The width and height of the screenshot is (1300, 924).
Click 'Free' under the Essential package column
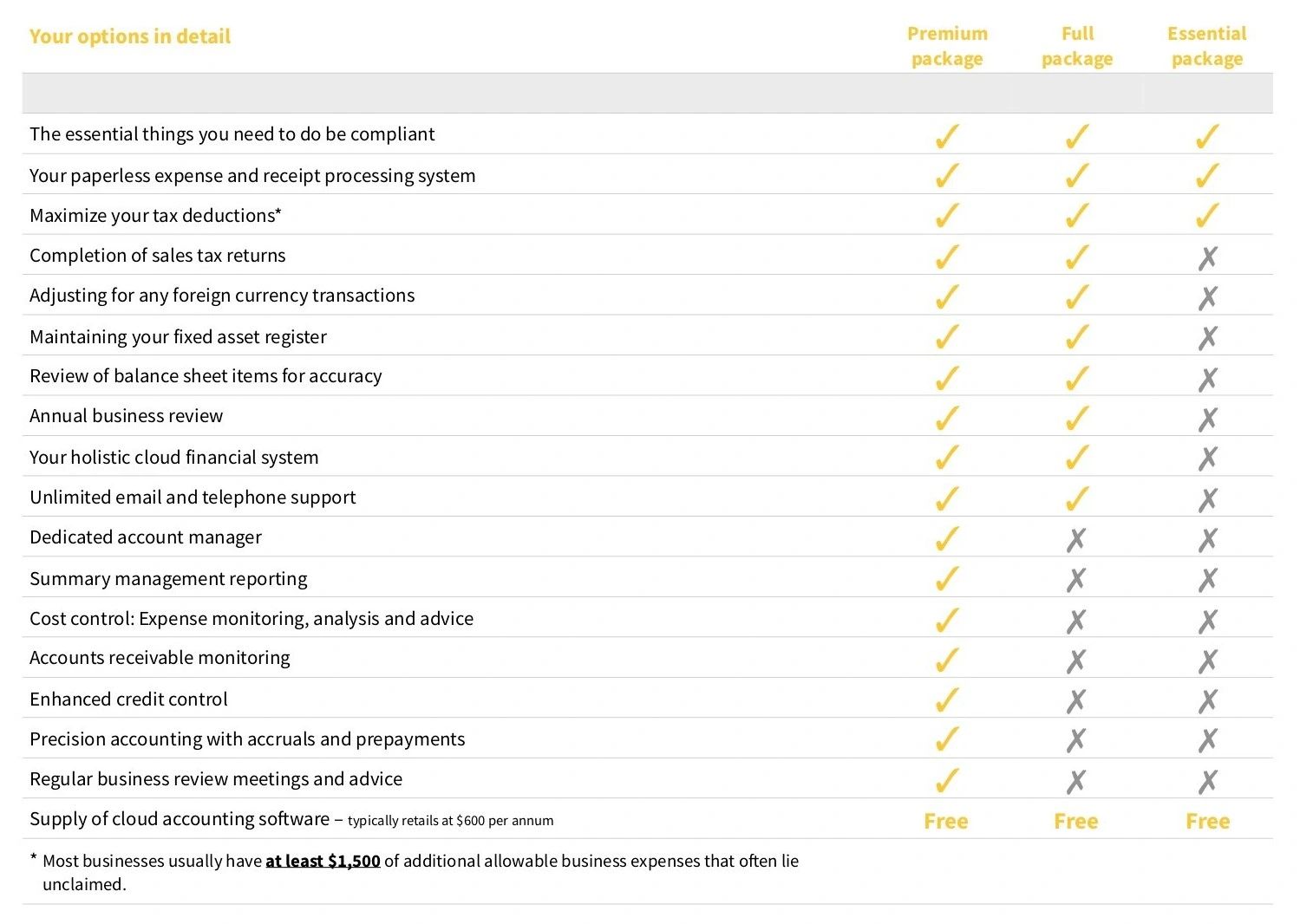point(1207,821)
